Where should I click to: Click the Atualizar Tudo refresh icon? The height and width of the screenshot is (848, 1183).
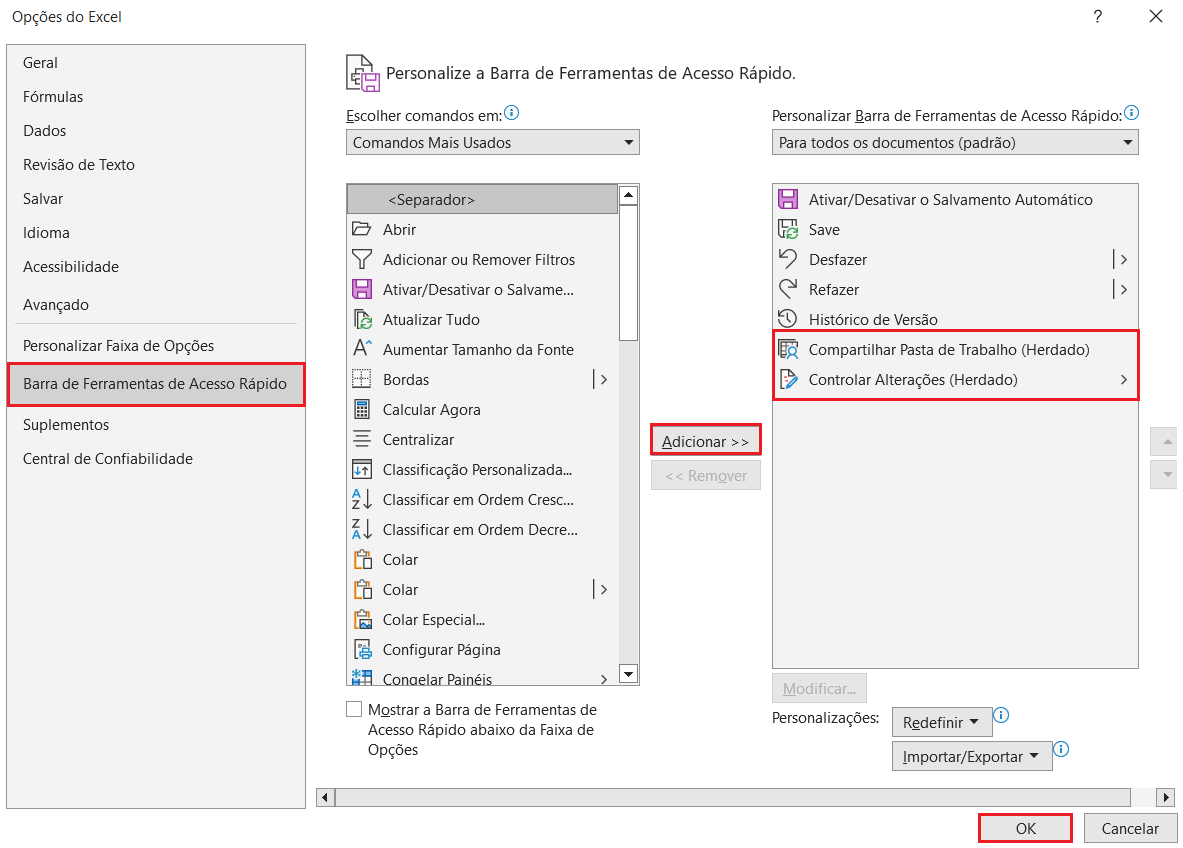362,319
